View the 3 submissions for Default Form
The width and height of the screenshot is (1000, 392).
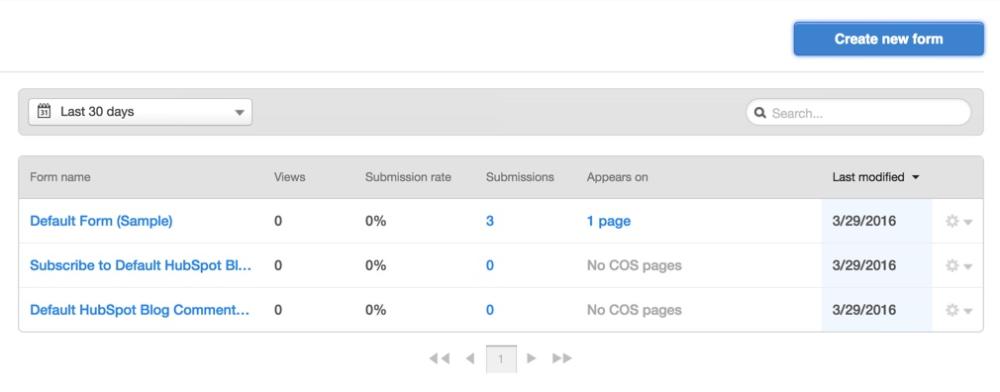pyautogui.click(x=490, y=221)
